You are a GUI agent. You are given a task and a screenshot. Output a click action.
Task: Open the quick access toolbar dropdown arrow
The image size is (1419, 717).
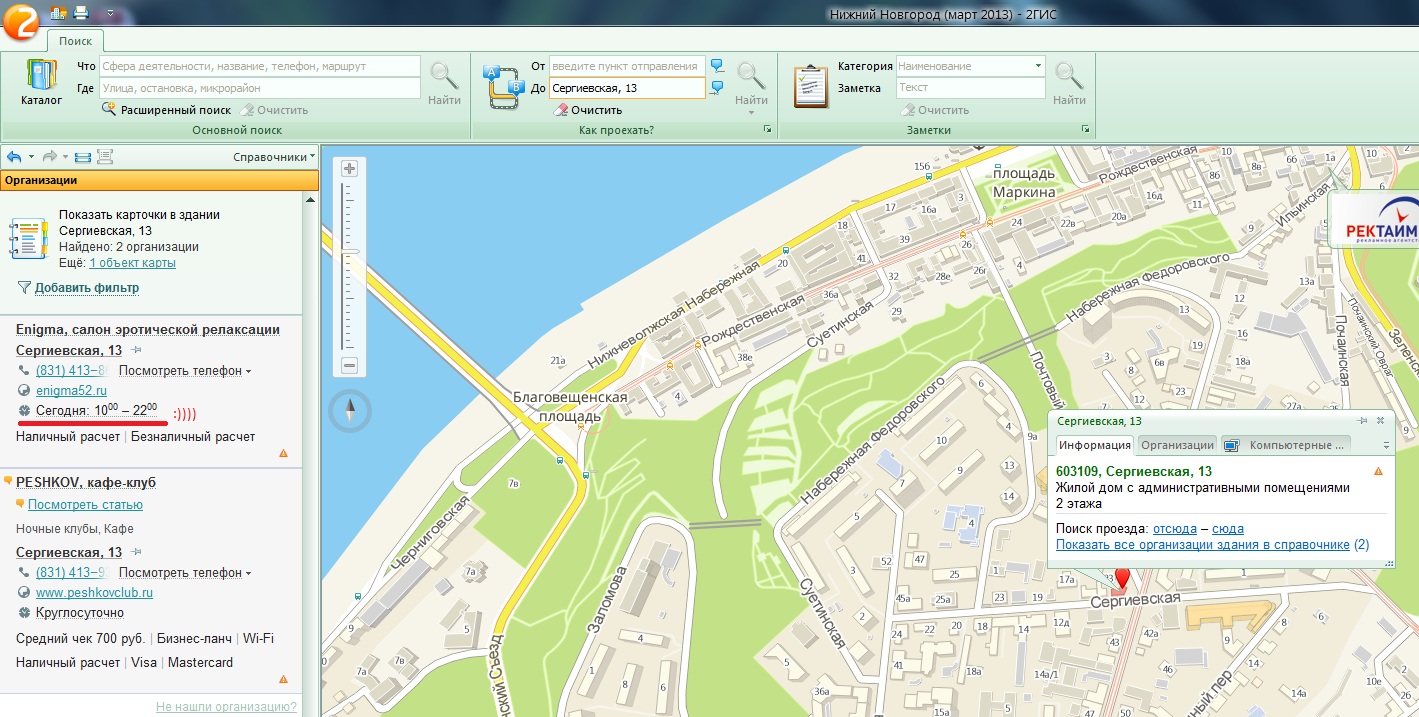point(109,14)
